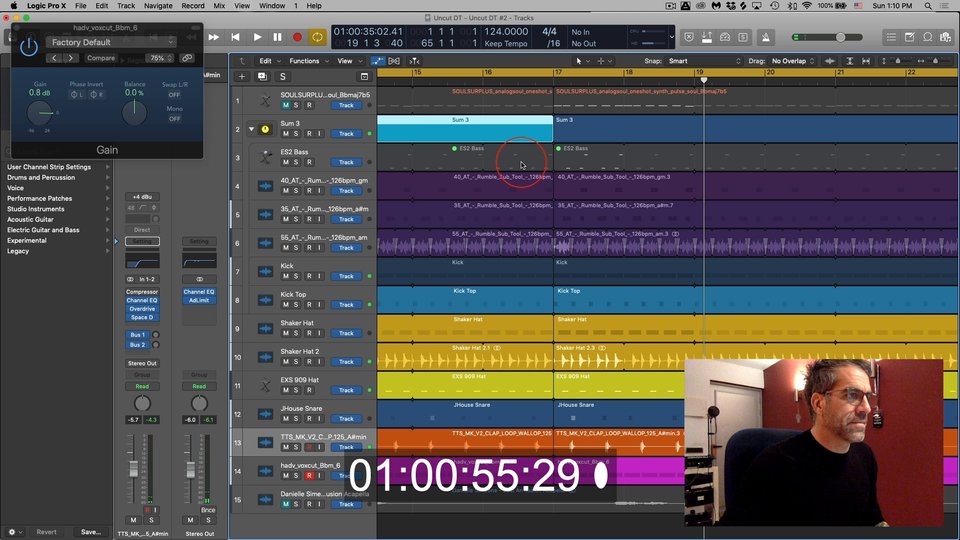Collapse the Sum 3 track stack triangle
960x540 pixels.
click(x=251, y=129)
